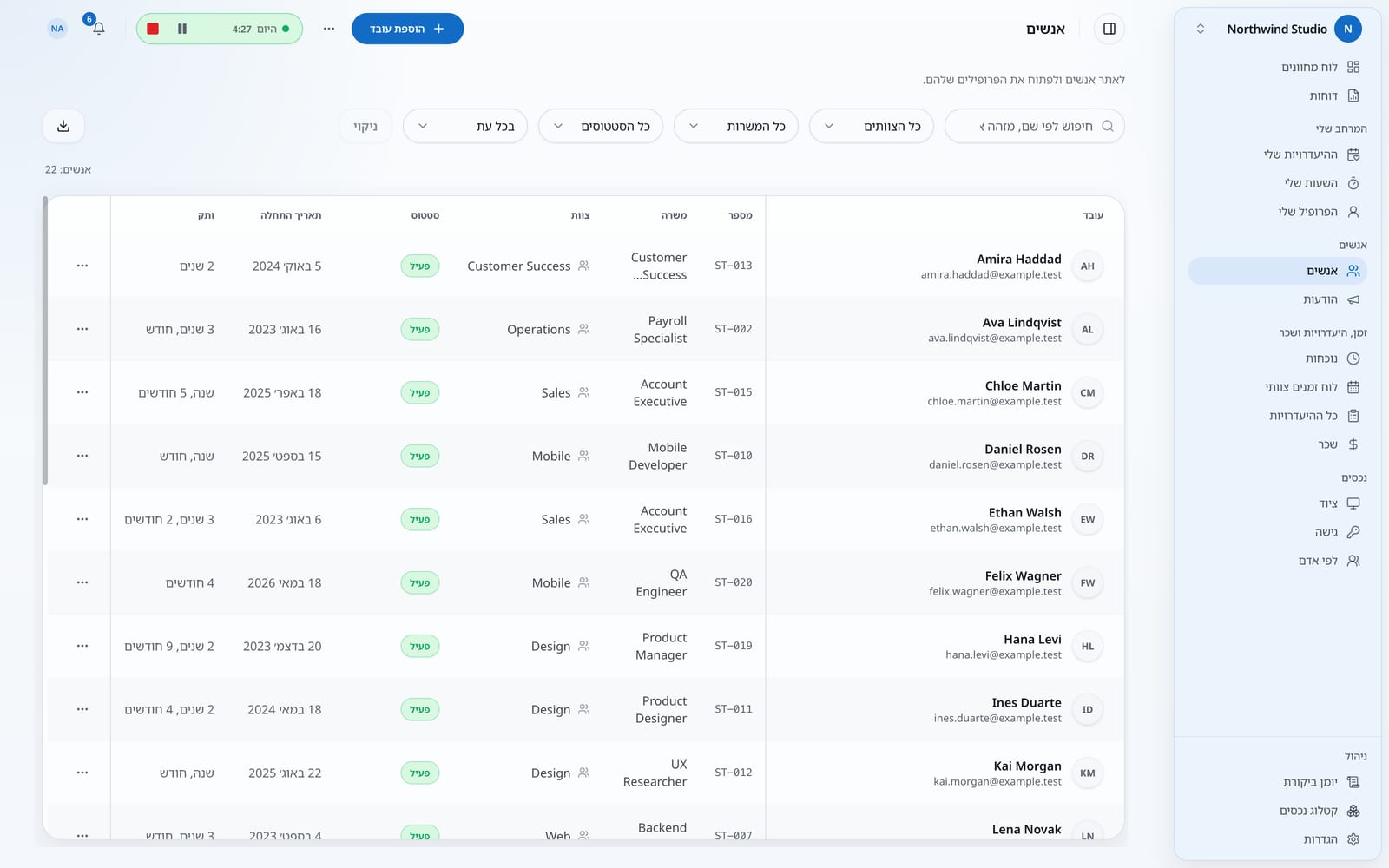The height and width of the screenshot is (868, 1389).
Task: Open the נוכחות attendance sidebar item
Action: click(1278, 358)
